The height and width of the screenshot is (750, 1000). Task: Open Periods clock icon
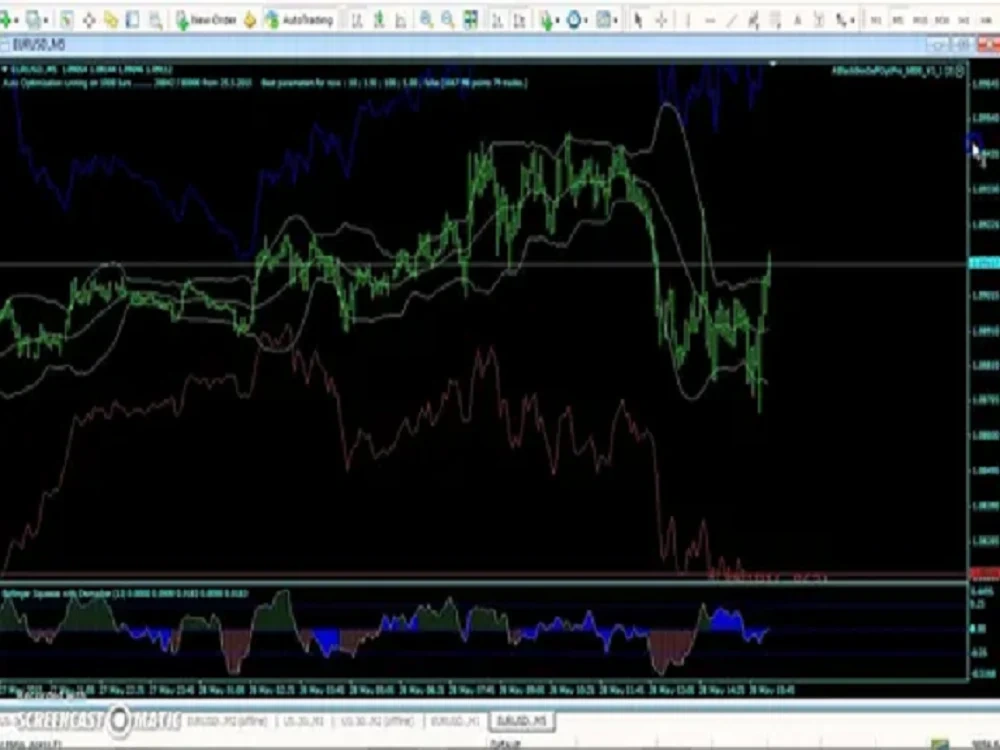(x=573, y=20)
